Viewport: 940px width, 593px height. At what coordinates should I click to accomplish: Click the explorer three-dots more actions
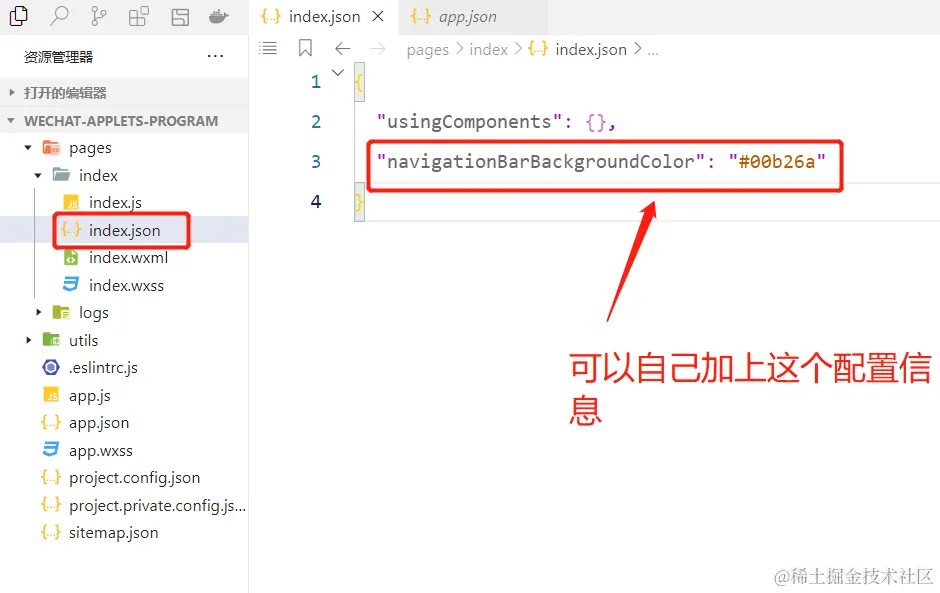click(x=215, y=56)
